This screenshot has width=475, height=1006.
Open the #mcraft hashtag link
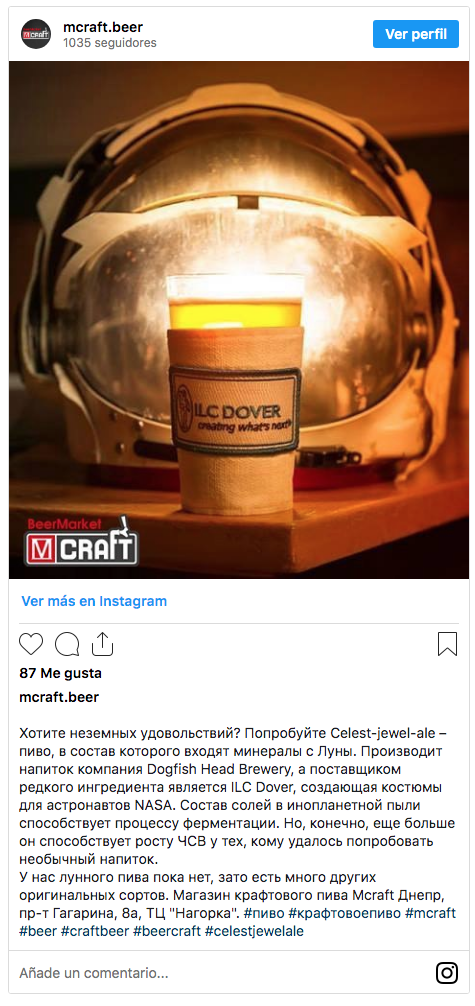point(430,913)
